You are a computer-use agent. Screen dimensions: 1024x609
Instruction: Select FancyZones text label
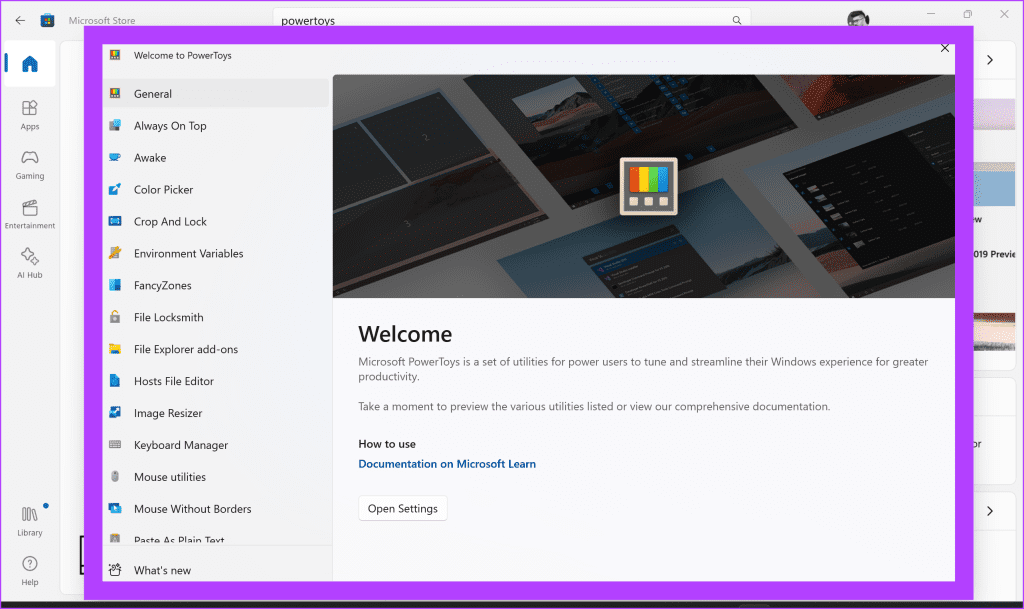pyautogui.click(x=163, y=285)
